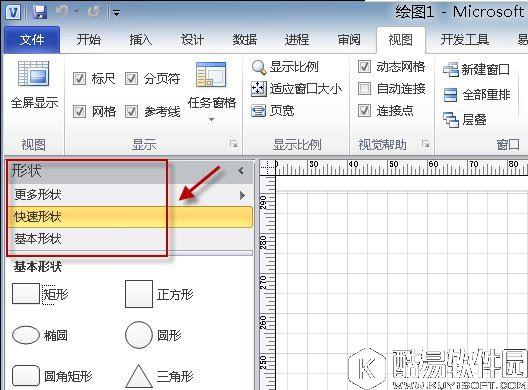Select the 圆角矩形 rounded rectangle shape icon
The width and height of the screenshot is (528, 390).
tap(26, 376)
